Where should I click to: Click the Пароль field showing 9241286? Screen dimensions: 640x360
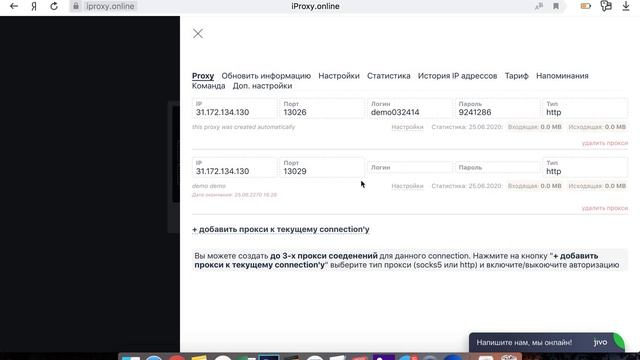[x=497, y=109]
